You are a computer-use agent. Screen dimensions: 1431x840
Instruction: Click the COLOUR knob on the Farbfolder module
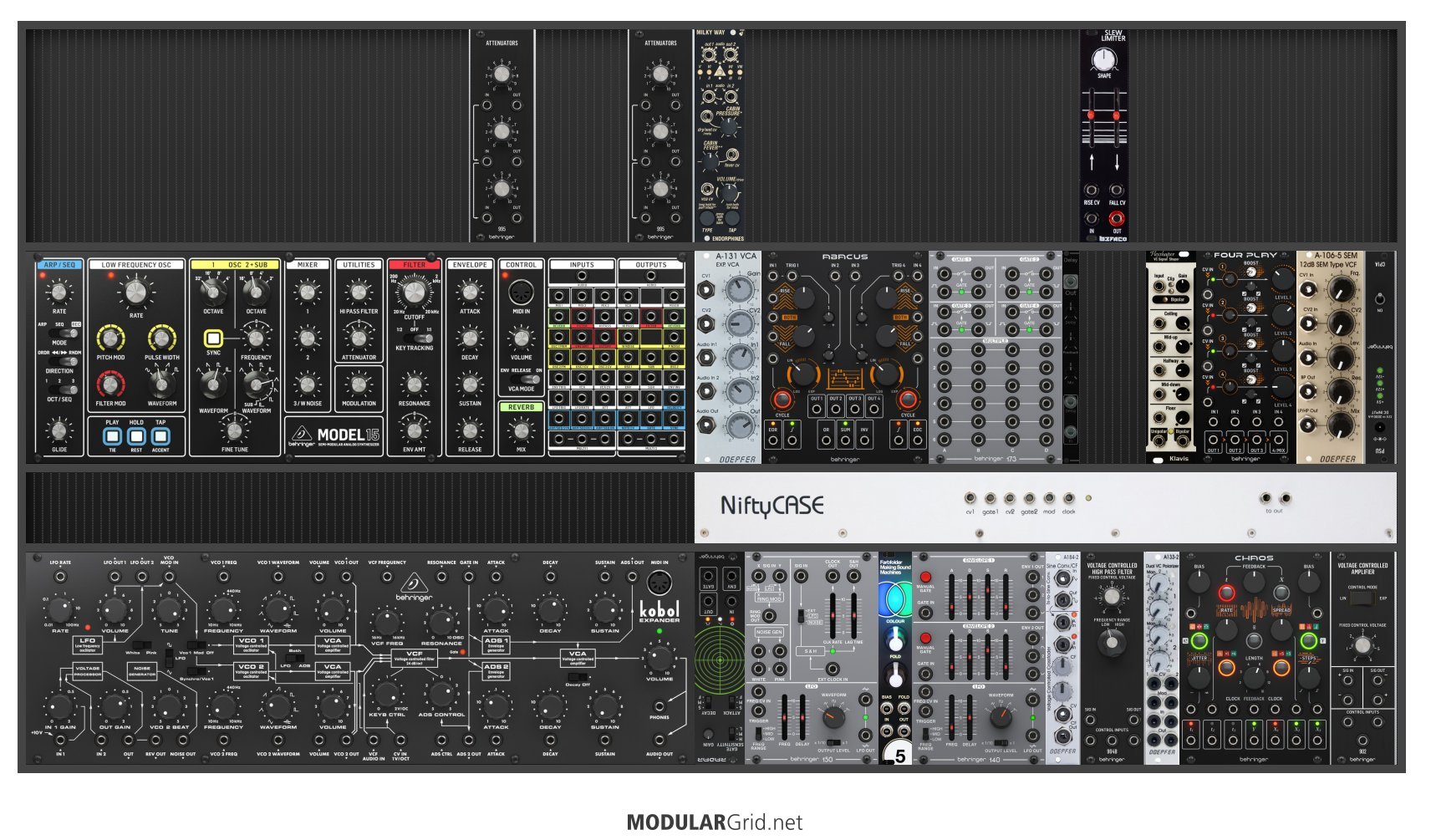click(895, 639)
